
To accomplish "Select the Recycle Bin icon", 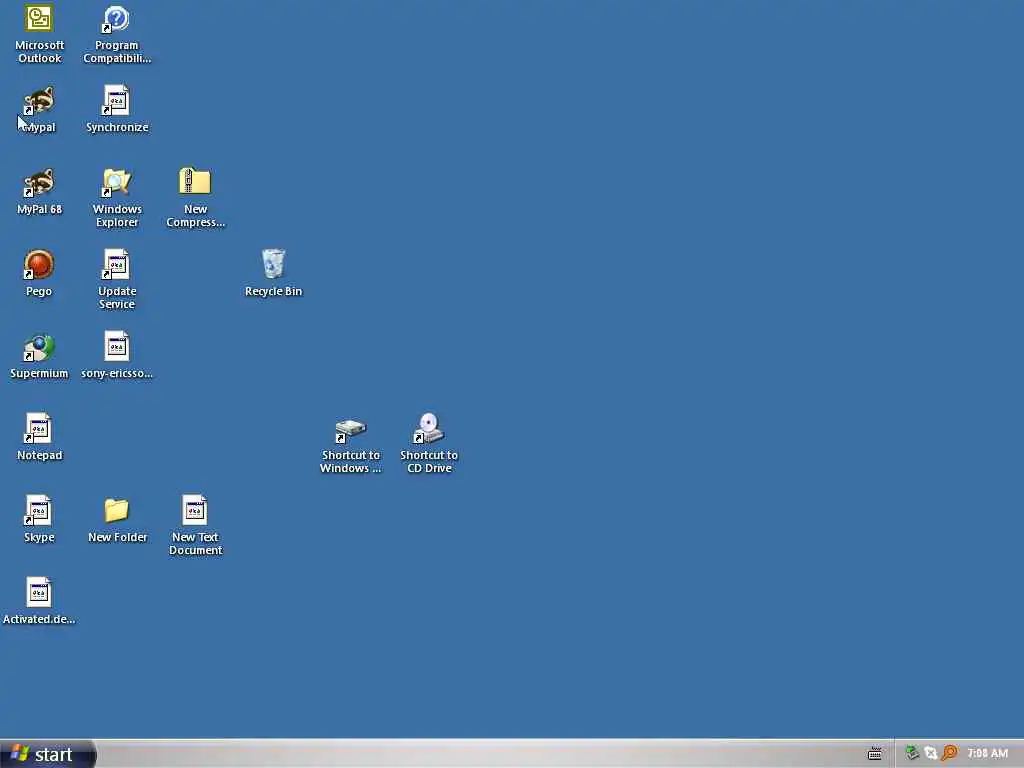I will point(273,264).
